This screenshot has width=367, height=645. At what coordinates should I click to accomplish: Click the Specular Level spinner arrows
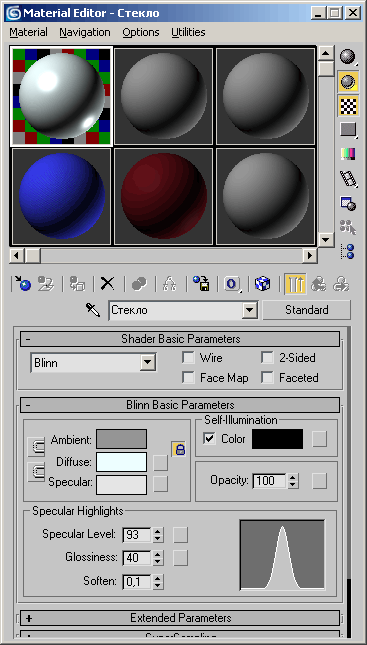158,535
